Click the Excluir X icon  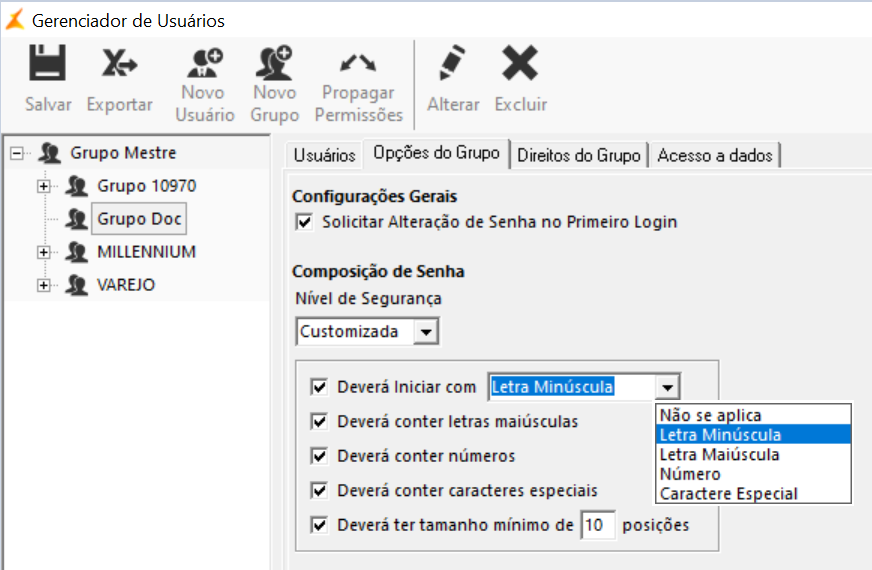[520, 66]
